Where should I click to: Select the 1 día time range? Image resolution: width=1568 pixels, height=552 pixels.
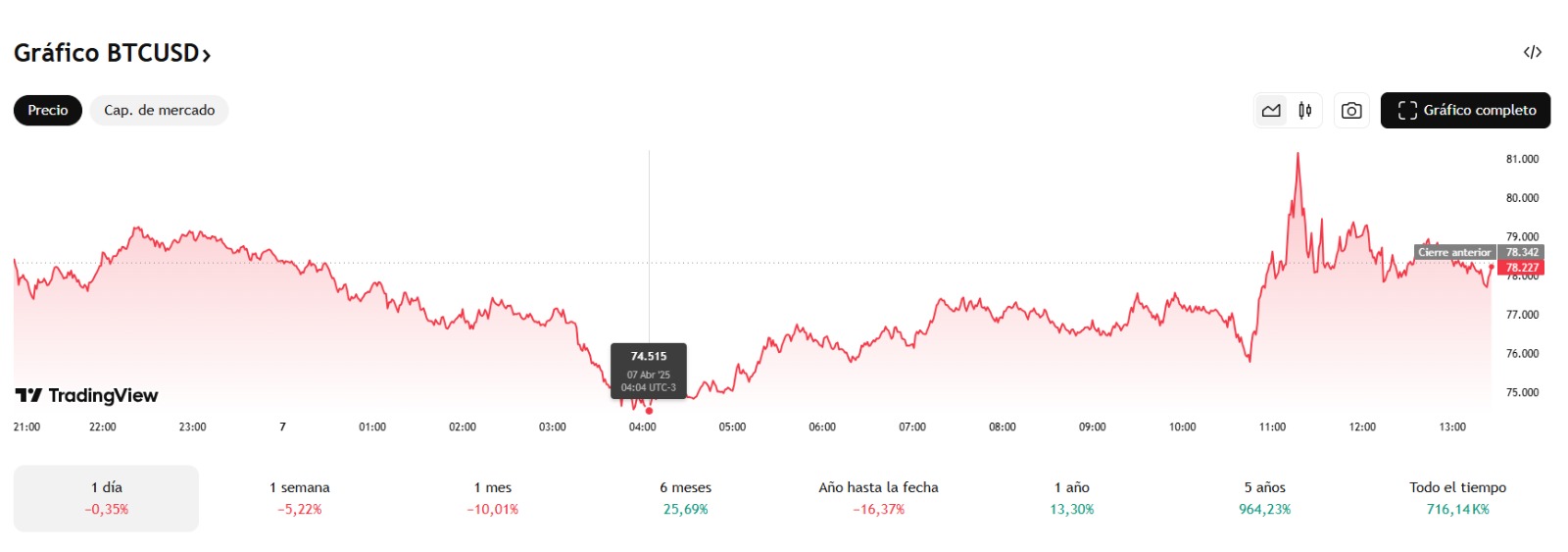pos(106,498)
